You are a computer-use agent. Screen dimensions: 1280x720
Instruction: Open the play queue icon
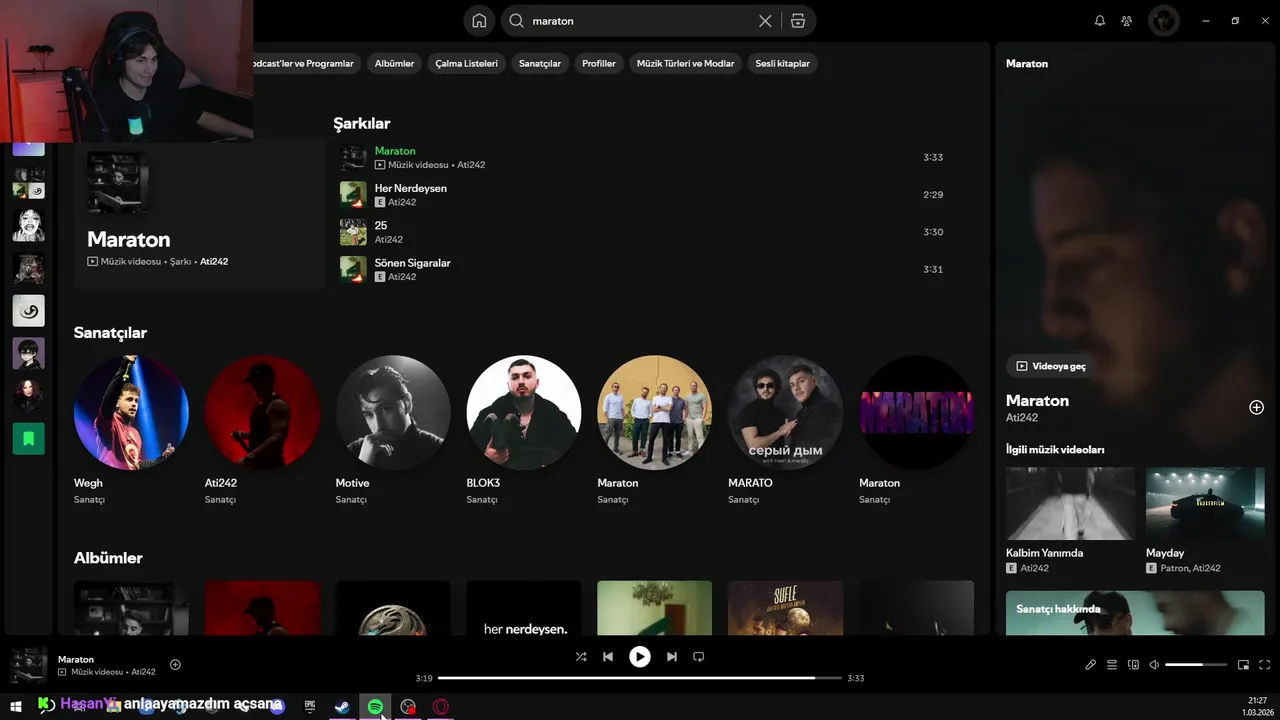pyautogui.click(x=1112, y=665)
